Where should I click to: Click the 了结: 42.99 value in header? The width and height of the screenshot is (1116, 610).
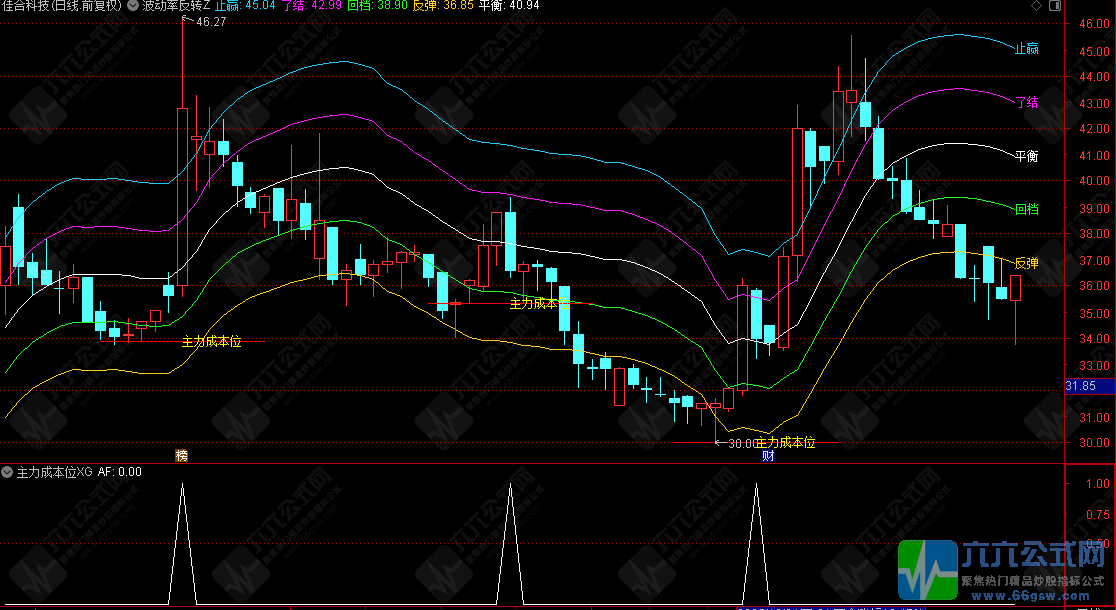point(311,6)
